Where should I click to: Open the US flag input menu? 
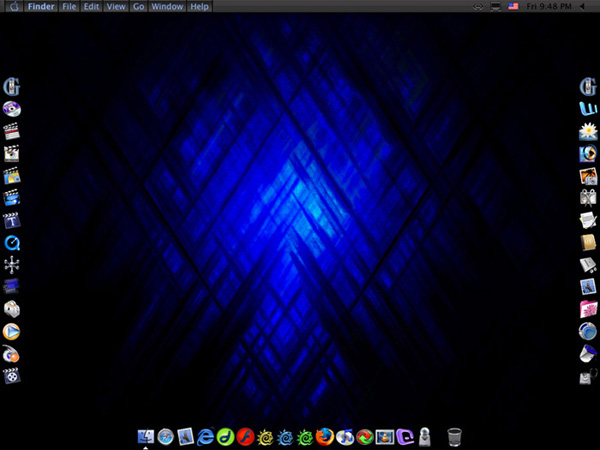pos(513,6)
